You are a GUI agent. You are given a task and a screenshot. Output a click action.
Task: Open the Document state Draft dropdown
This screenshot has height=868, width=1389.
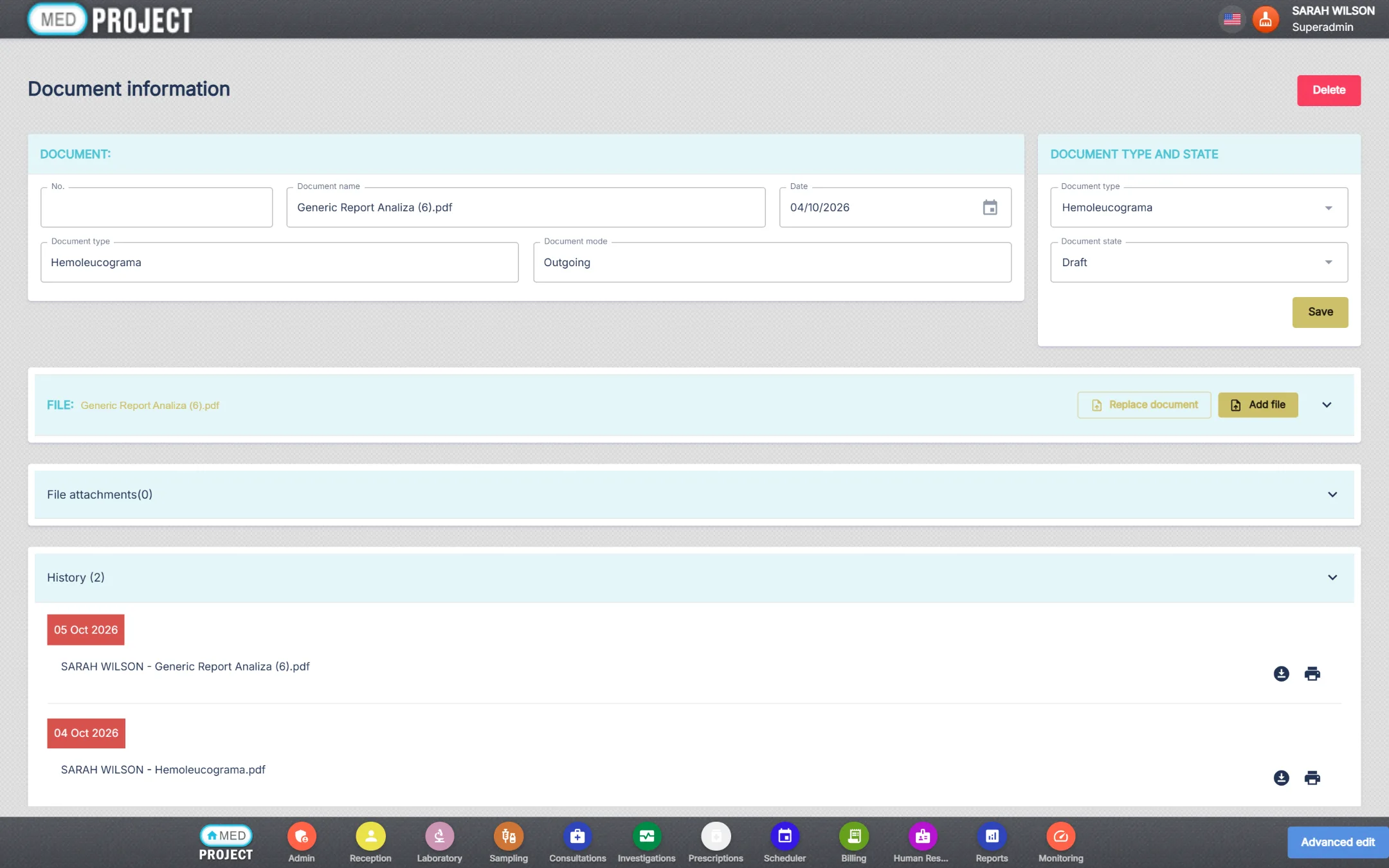tap(1199, 262)
